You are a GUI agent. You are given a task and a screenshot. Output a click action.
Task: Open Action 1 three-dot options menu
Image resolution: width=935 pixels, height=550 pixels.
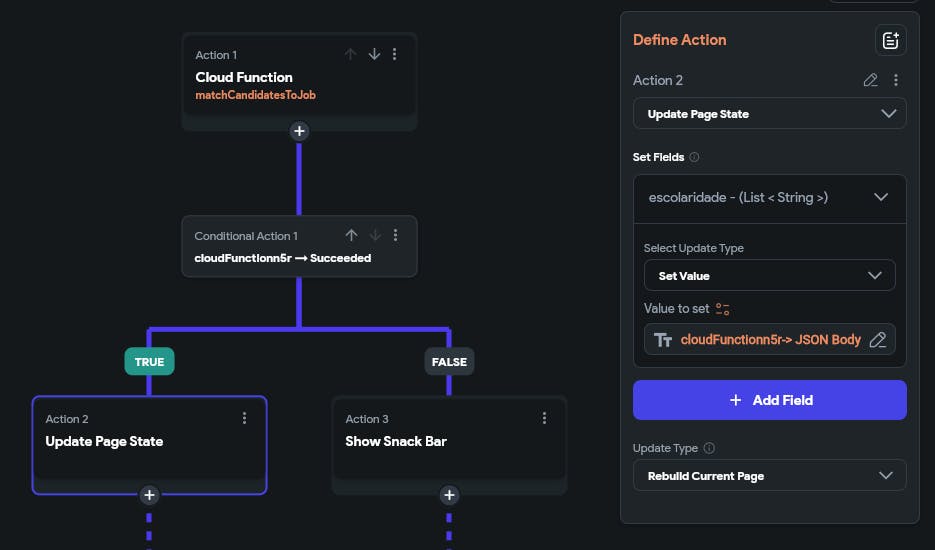(x=395, y=54)
